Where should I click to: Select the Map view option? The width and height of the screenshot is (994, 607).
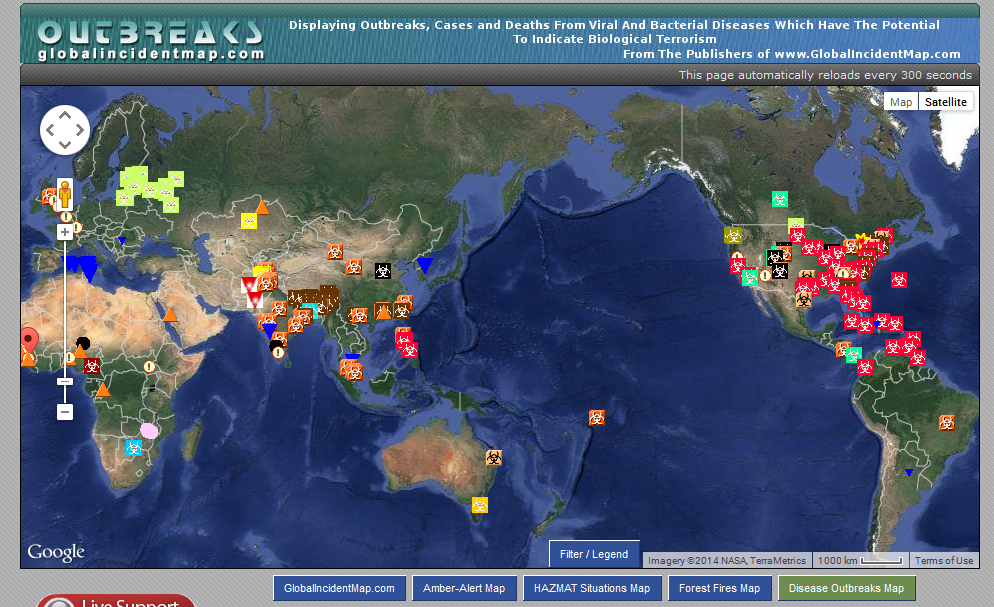click(x=900, y=101)
